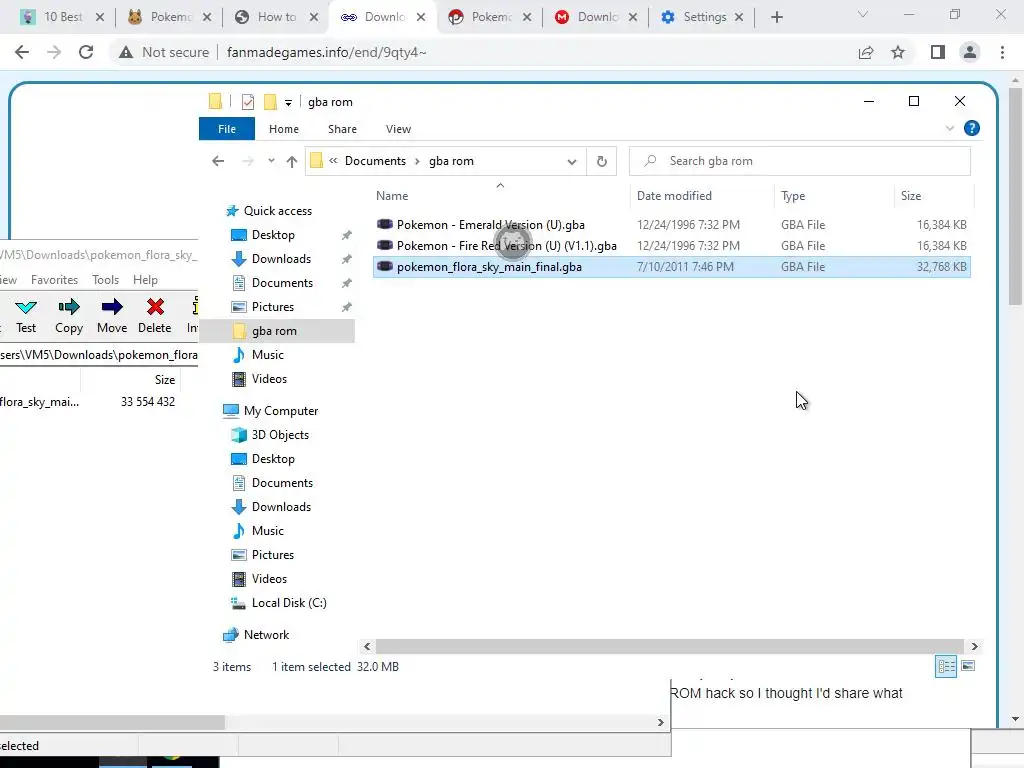This screenshot has height=768, width=1024.
Task: Open Tools menu in 7-Zip window
Action: coord(105,280)
